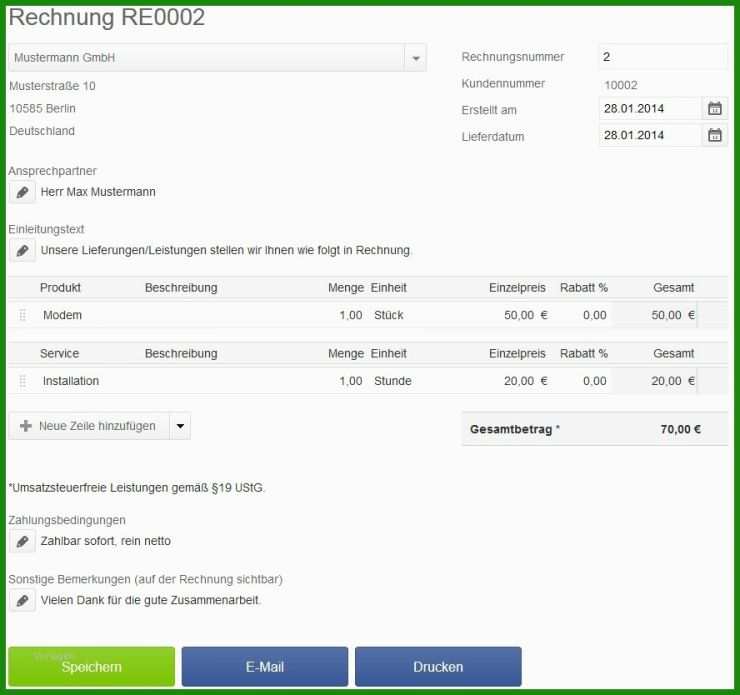
Task: Grab the drag handle of Installation row
Action: click(22, 381)
